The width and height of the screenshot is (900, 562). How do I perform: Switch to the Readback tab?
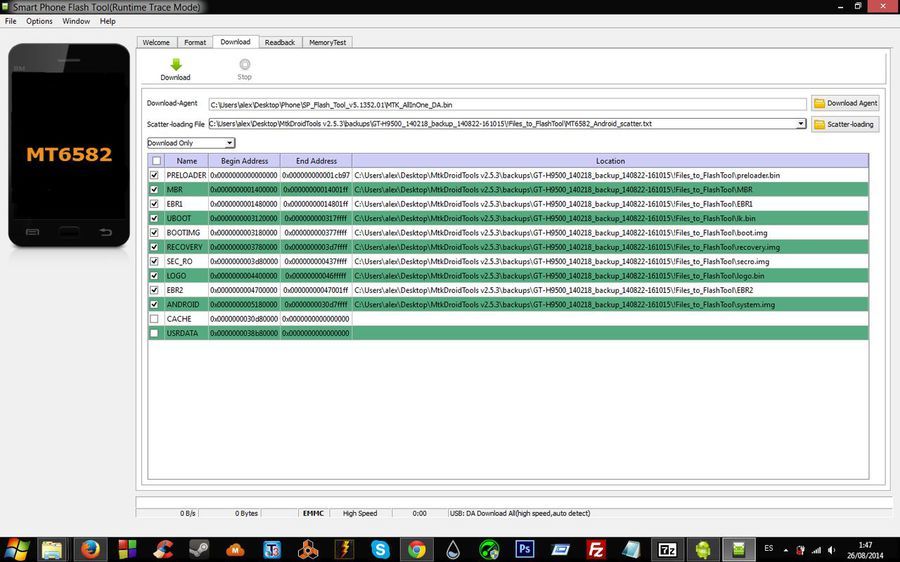pyautogui.click(x=280, y=42)
